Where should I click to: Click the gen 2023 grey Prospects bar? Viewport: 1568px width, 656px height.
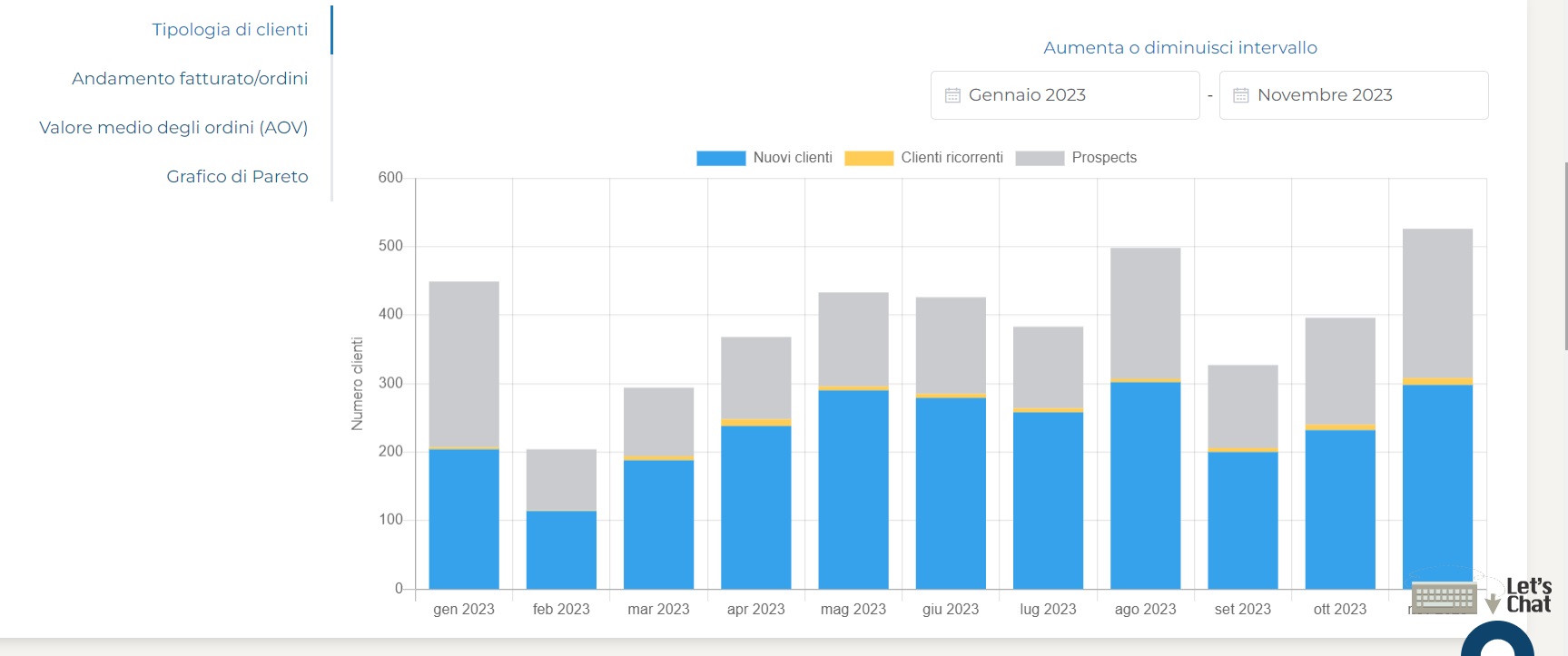pos(464,363)
